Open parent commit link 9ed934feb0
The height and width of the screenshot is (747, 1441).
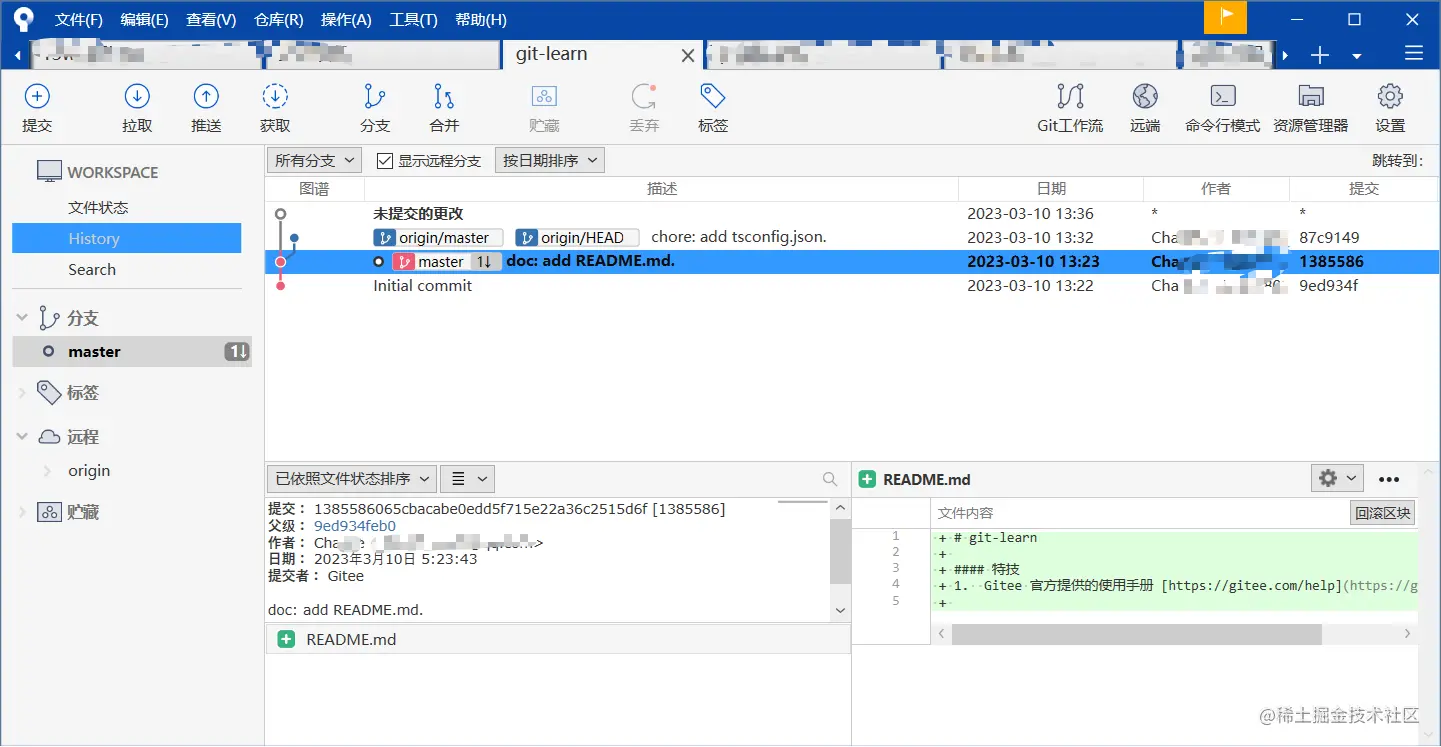click(x=355, y=526)
